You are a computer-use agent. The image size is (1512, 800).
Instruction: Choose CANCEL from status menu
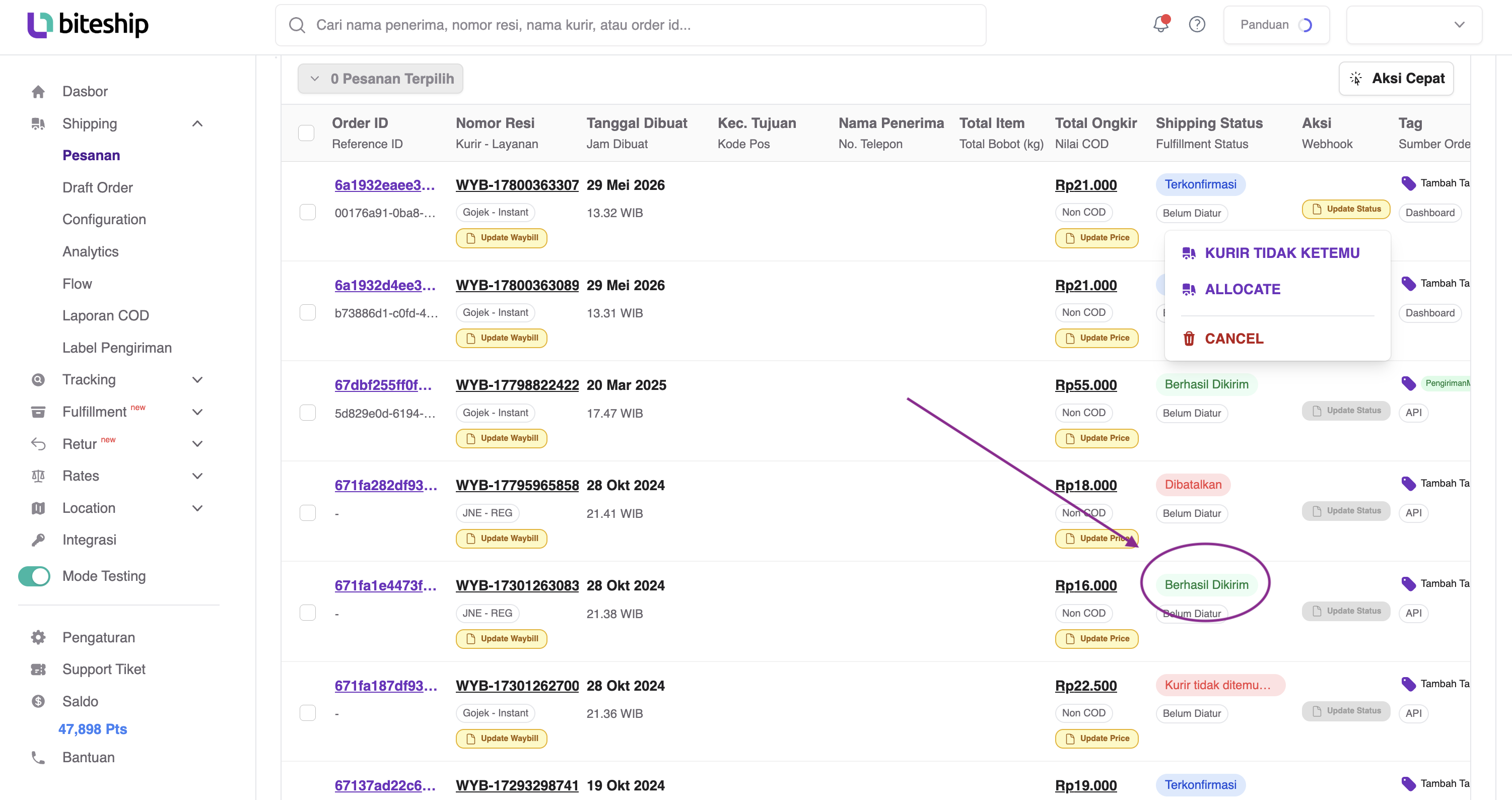coord(1277,339)
